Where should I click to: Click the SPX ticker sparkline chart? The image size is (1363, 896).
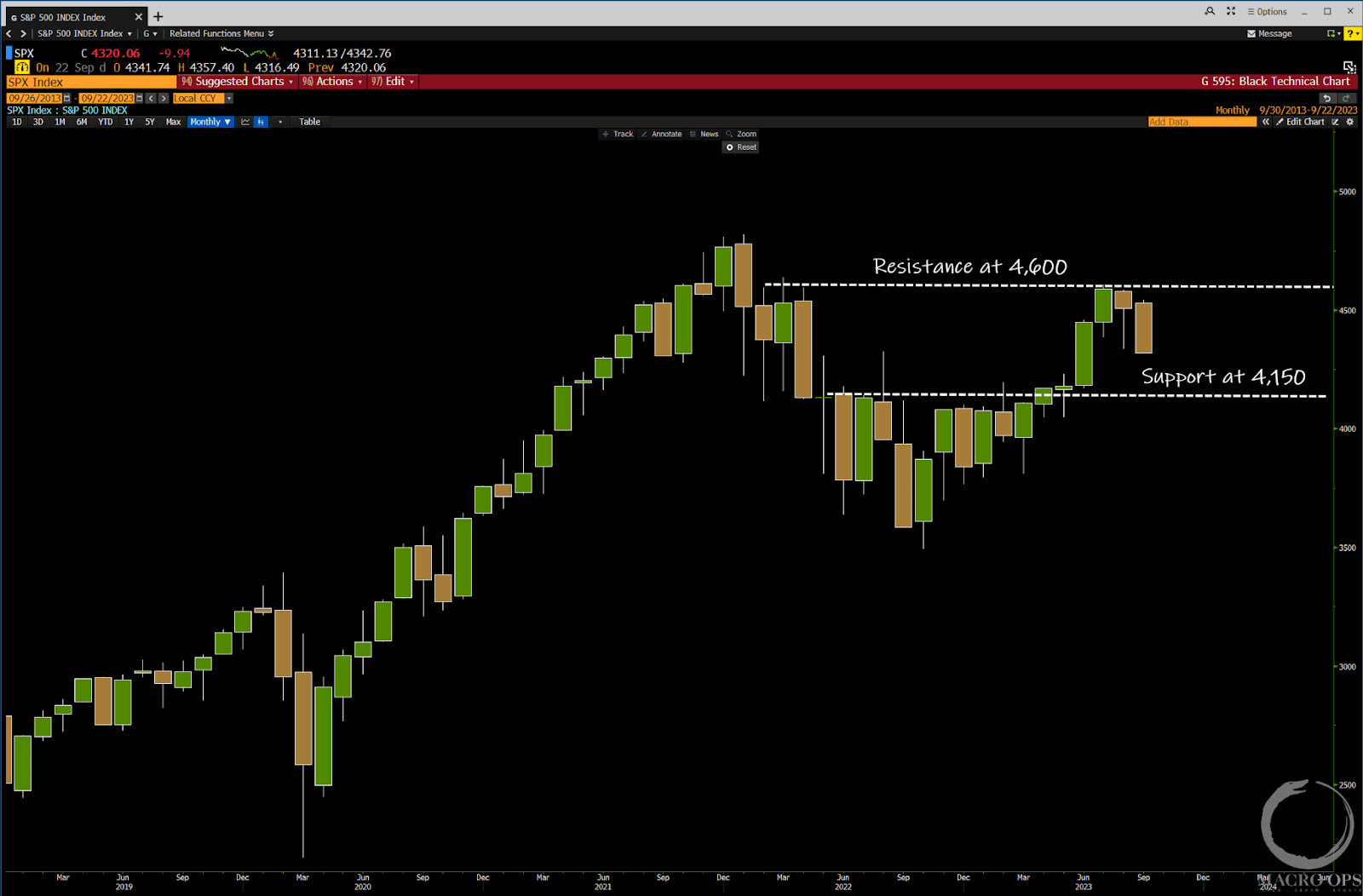tap(250, 53)
